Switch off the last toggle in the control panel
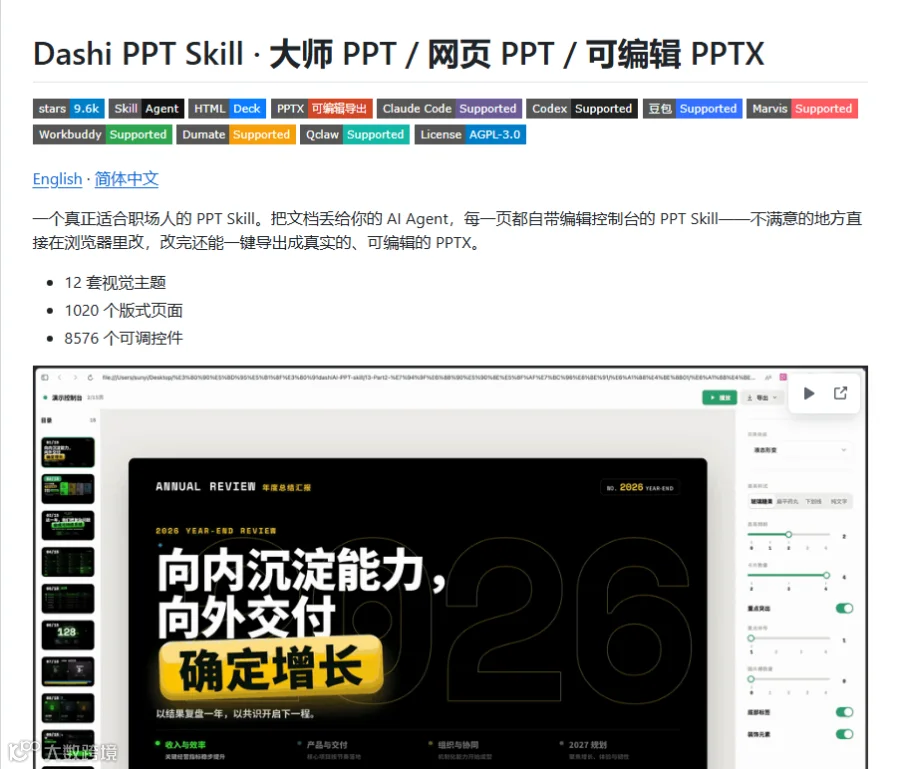 click(x=844, y=734)
